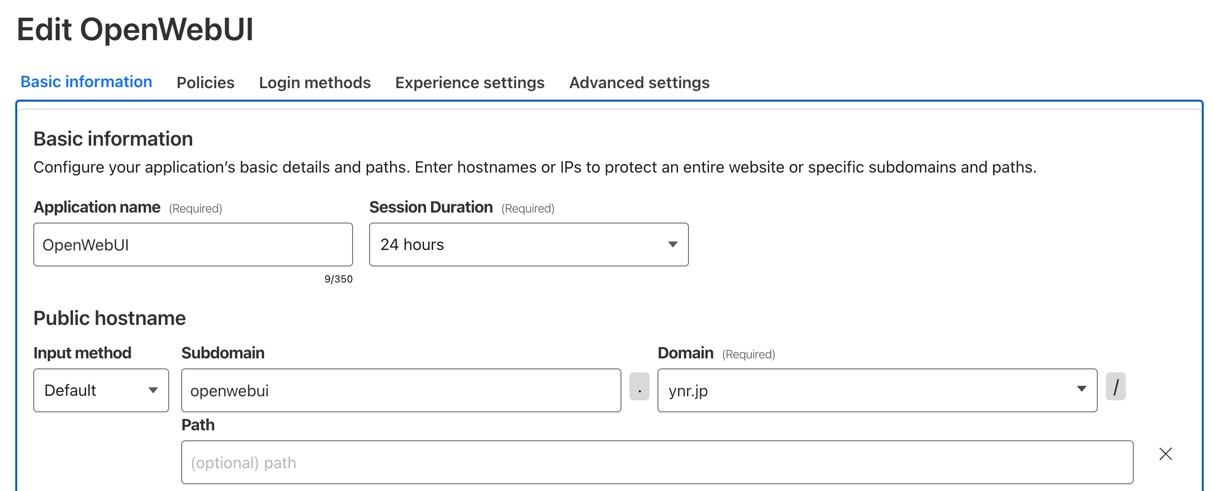Click the slash separator after Domain dropdown
The width and height of the screenshot is (1213, 491).
coord(1116,387)
